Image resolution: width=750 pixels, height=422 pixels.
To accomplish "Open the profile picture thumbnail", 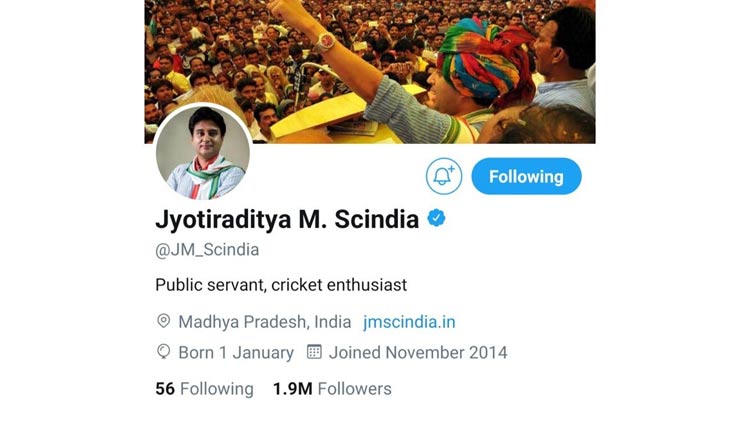I will pos(203,153).
